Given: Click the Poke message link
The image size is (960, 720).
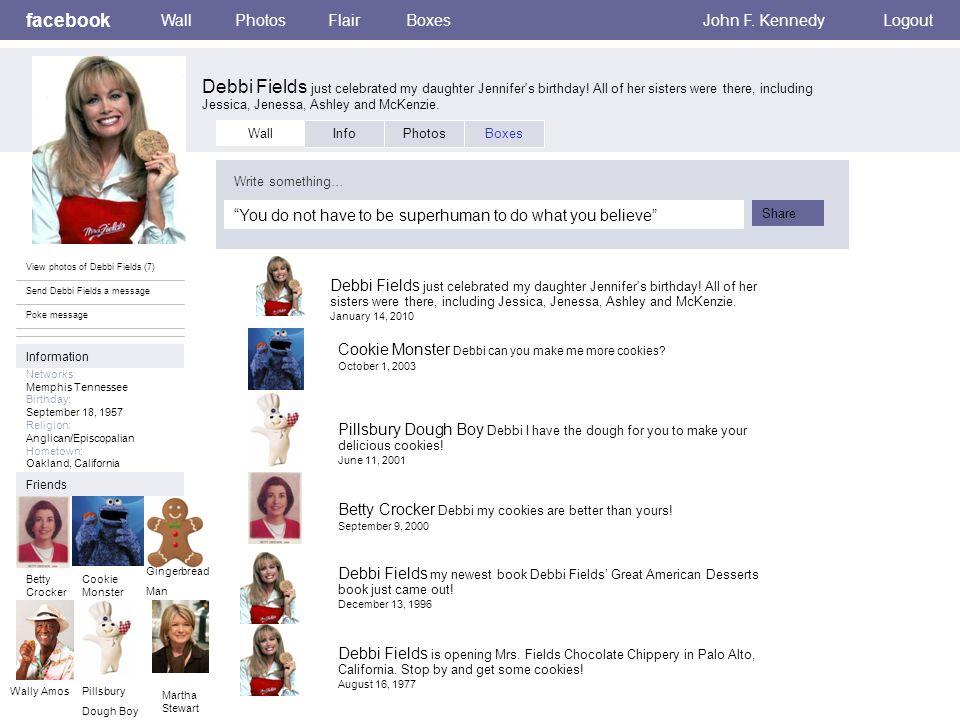Looking at the screenshot, I should (x=57, y=315).
